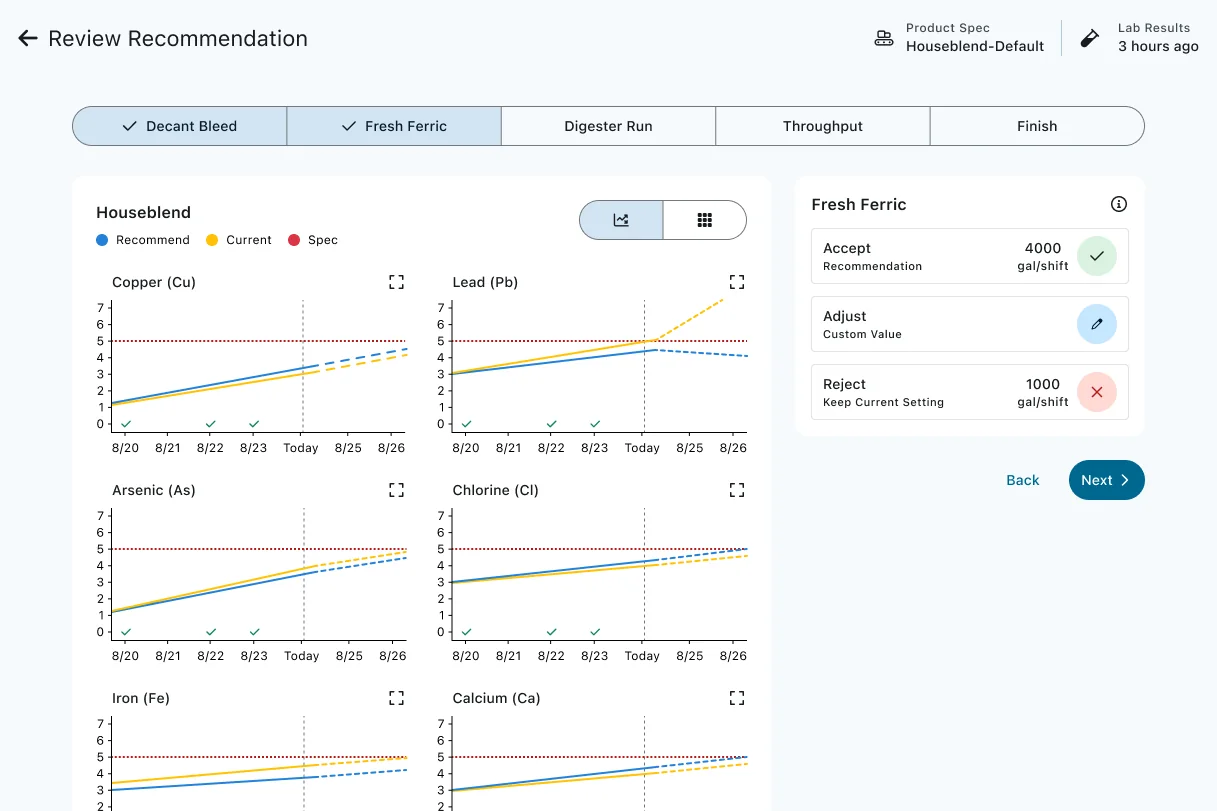The height and width of the screenshot is (811, 1217).
Task: Expand the Calcium (Ca) chart fullscreen
Action: [737, 698]
